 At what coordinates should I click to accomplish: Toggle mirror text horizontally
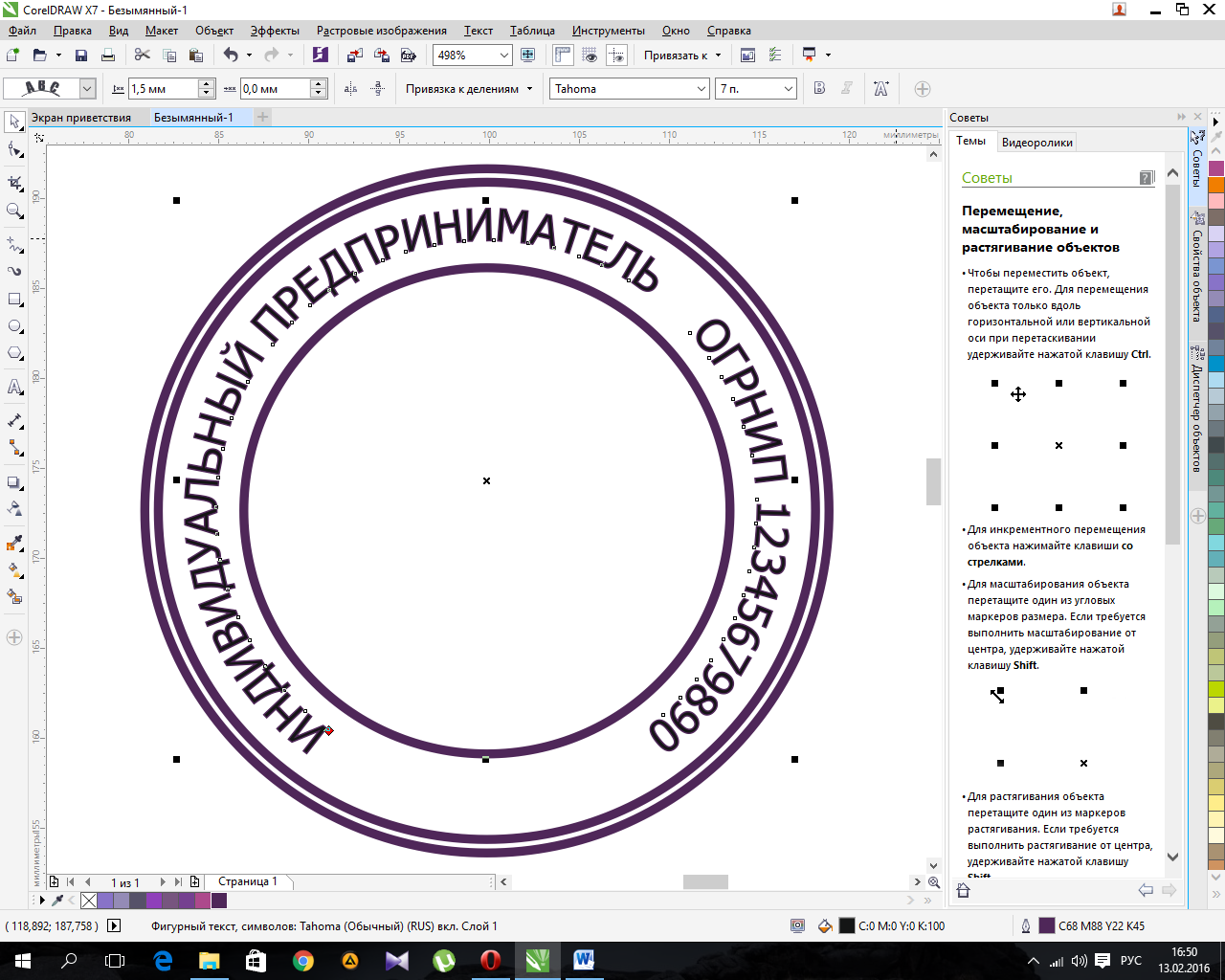(x=350, y=89)
